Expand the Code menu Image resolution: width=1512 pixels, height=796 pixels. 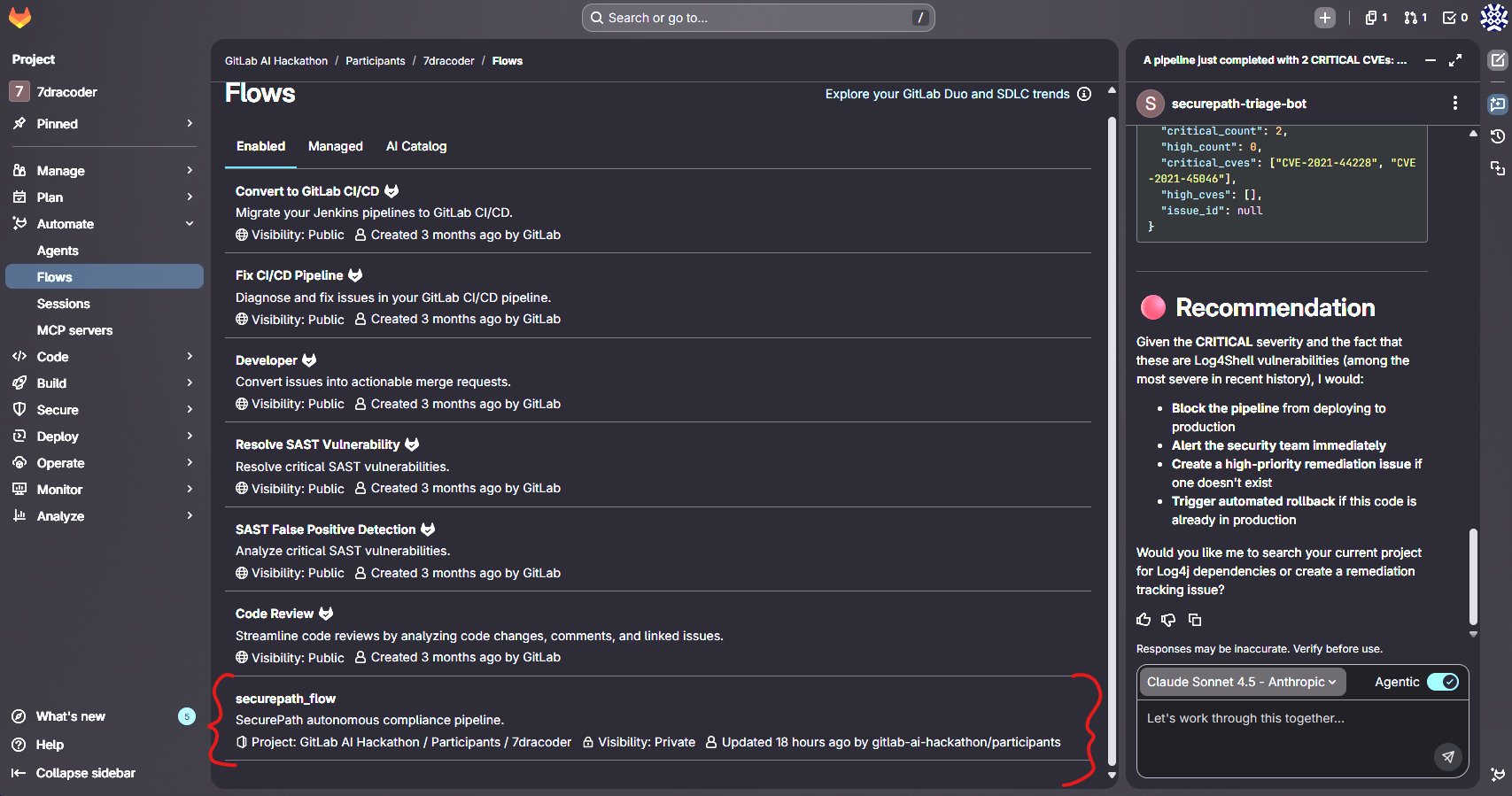pos(104,357)
